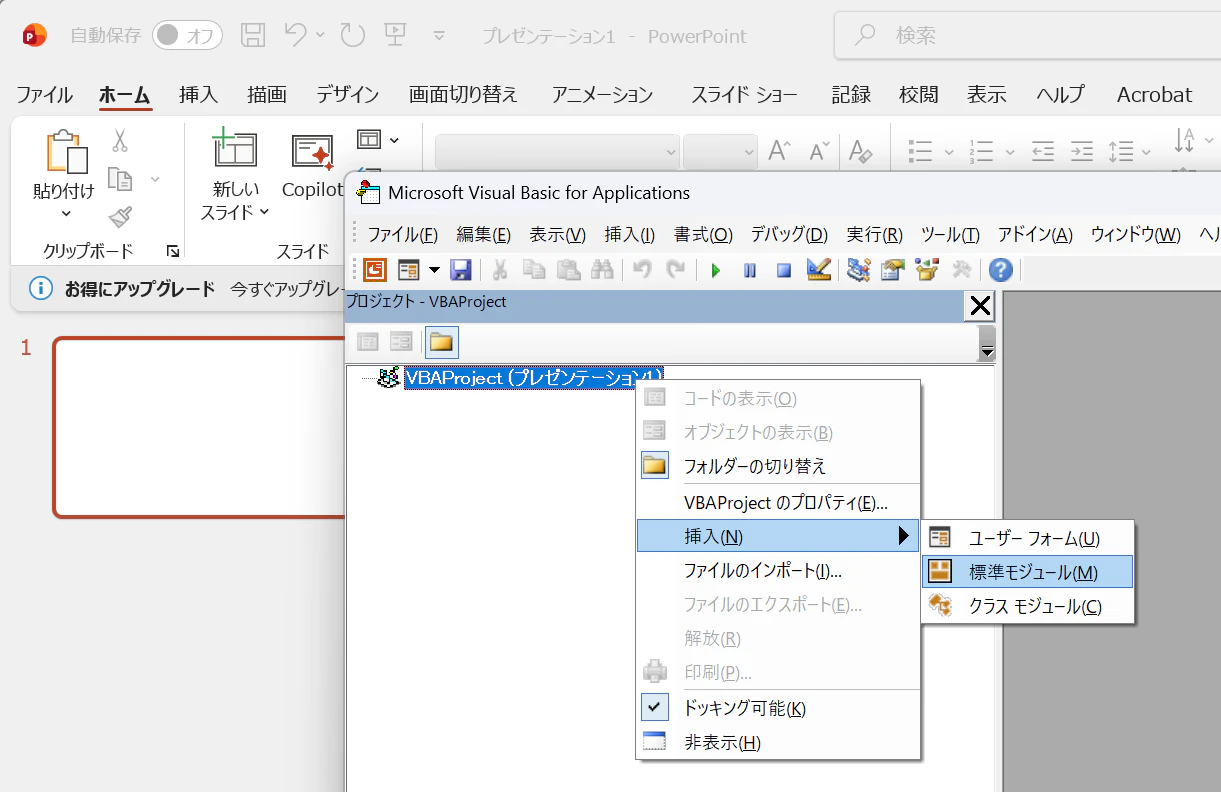The width and height of the screenshot is (1221, 792).
Task: Click PowerPoint Redo icon in title bar
Action: (352, 36)
